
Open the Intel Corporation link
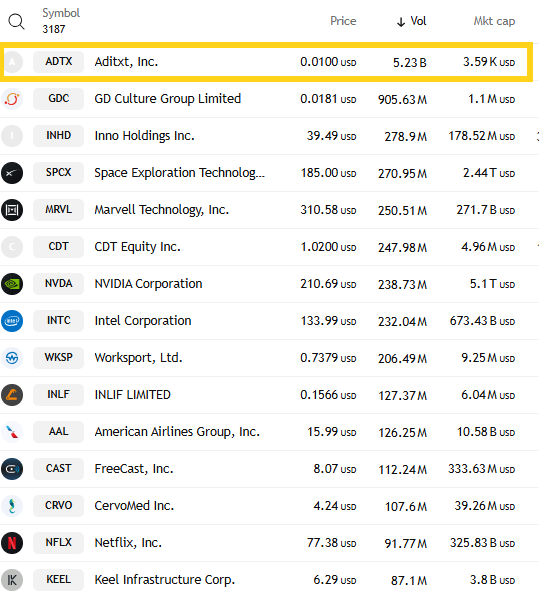click(x=143, y=321)
